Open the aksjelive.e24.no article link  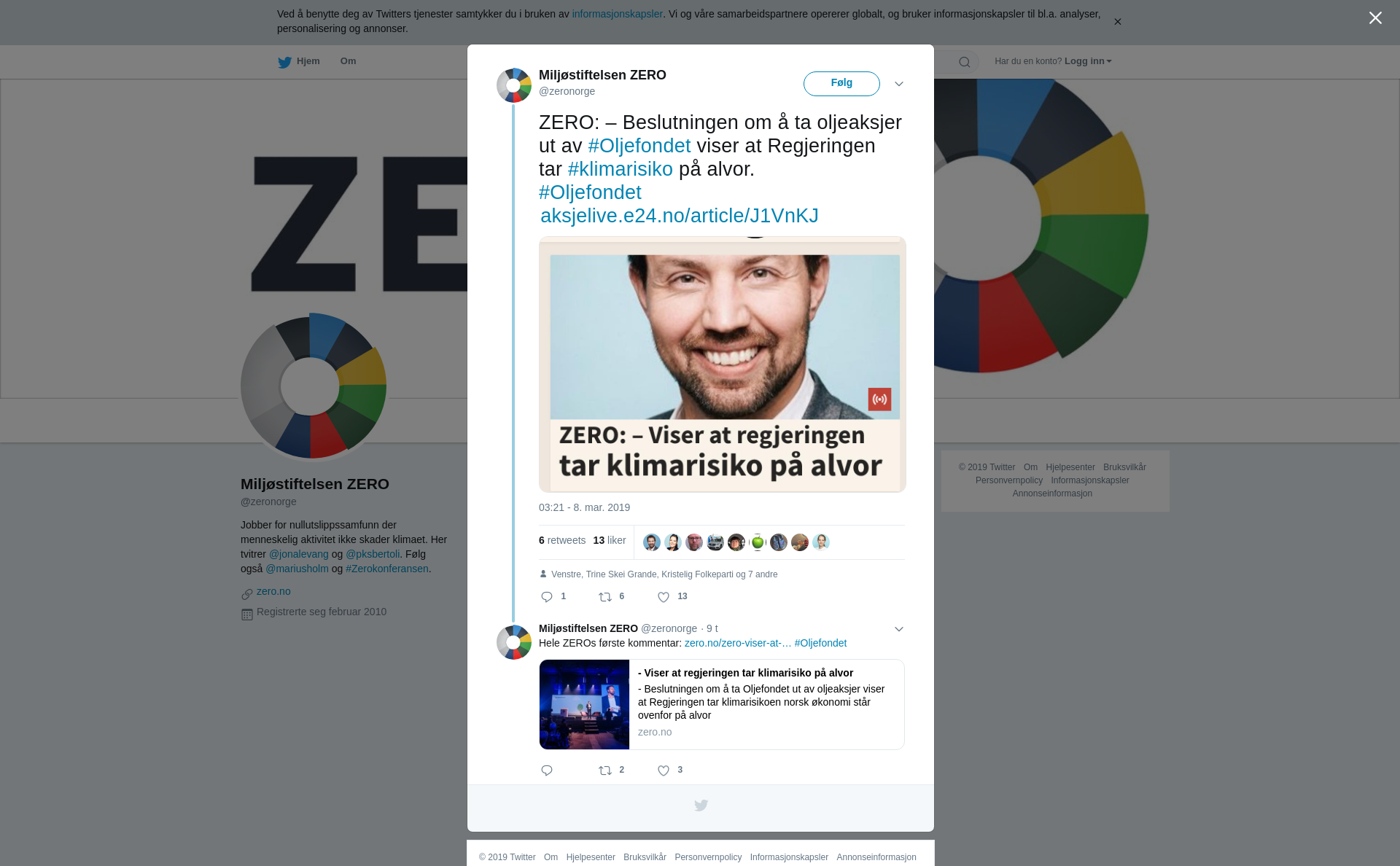[680, 216]
